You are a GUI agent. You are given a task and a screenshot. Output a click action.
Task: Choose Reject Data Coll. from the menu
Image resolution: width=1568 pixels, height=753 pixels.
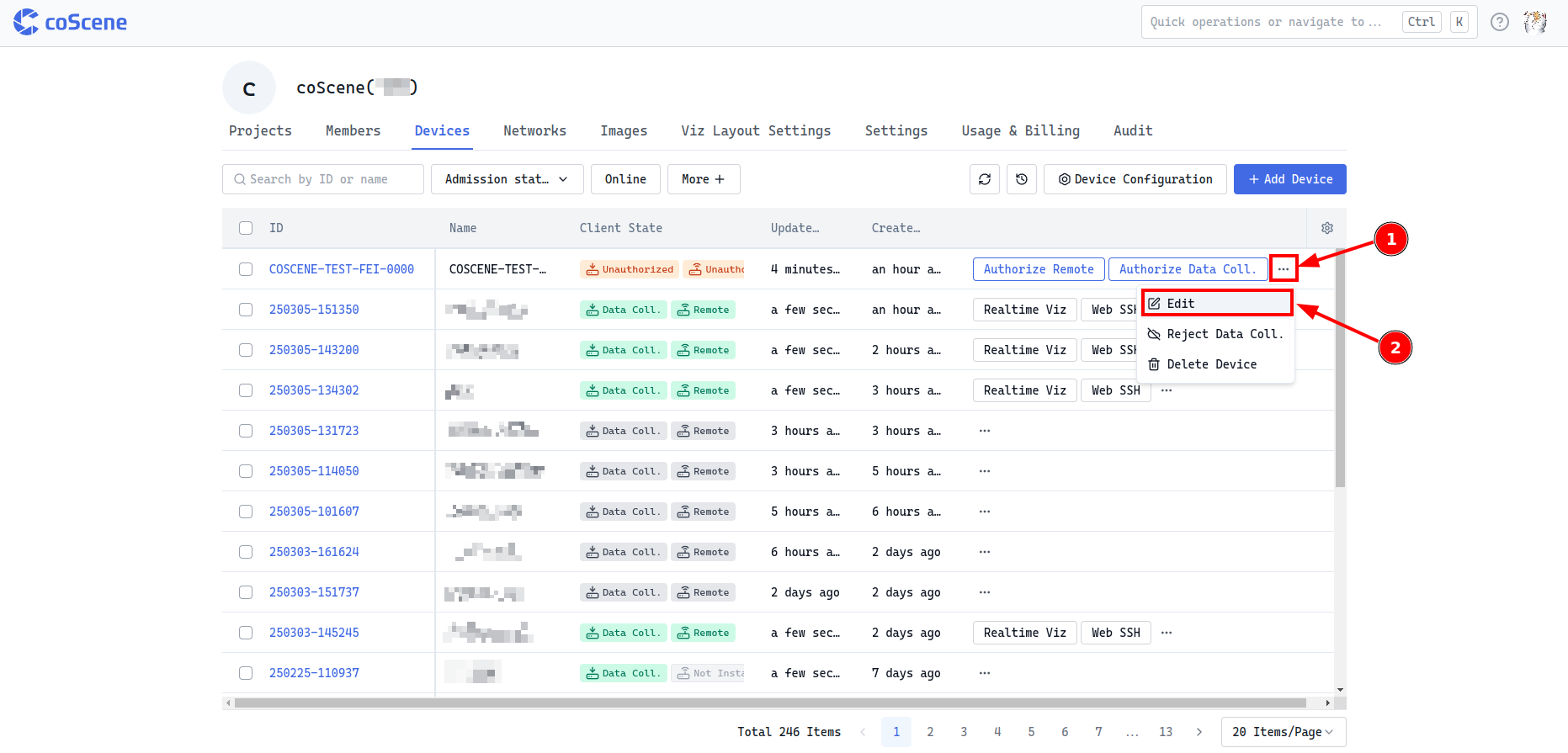click(x=1216, y=334)
